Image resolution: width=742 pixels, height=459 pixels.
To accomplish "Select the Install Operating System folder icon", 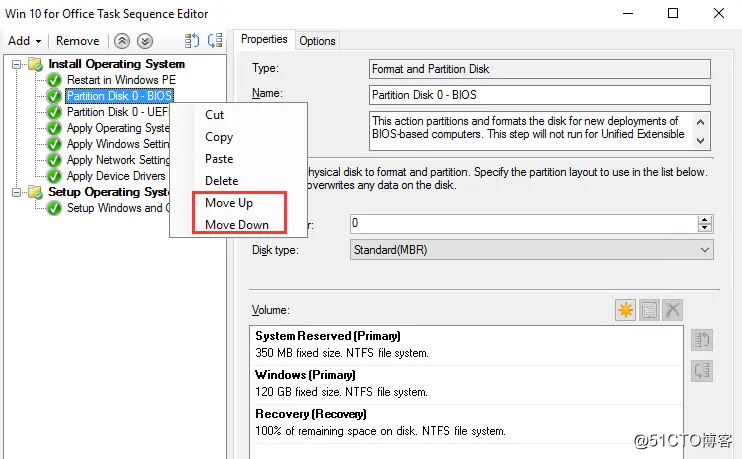I will click(35, 64).
